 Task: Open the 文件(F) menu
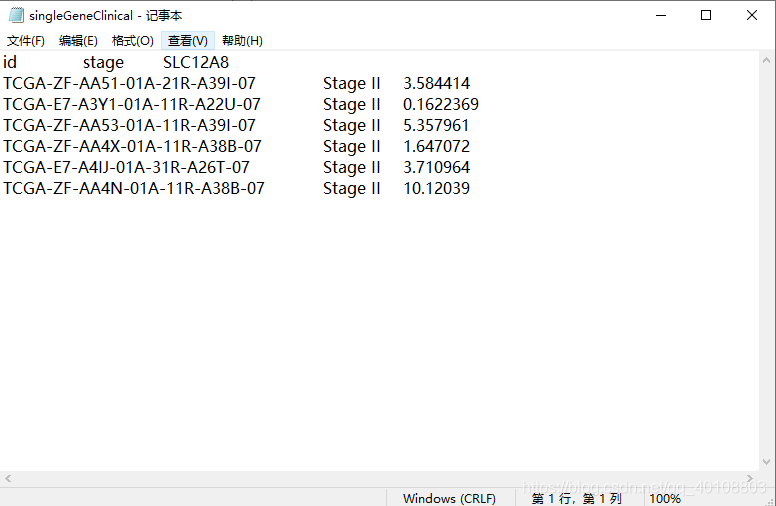click(x=26, y=41)
